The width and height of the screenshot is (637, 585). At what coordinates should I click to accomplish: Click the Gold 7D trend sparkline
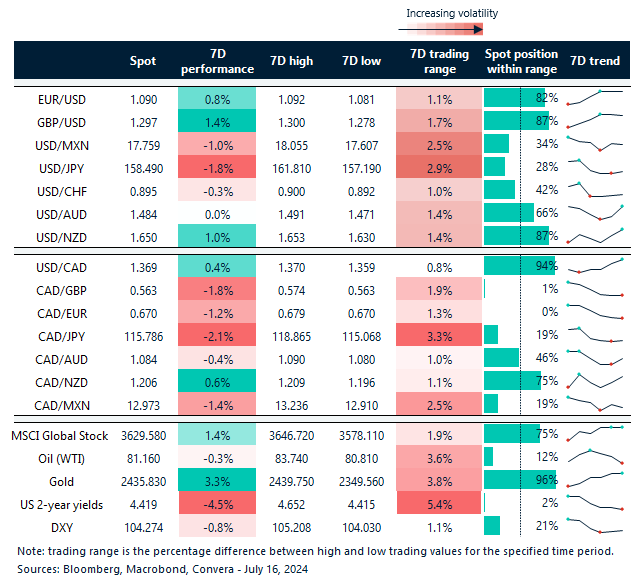tap(595, 483)
